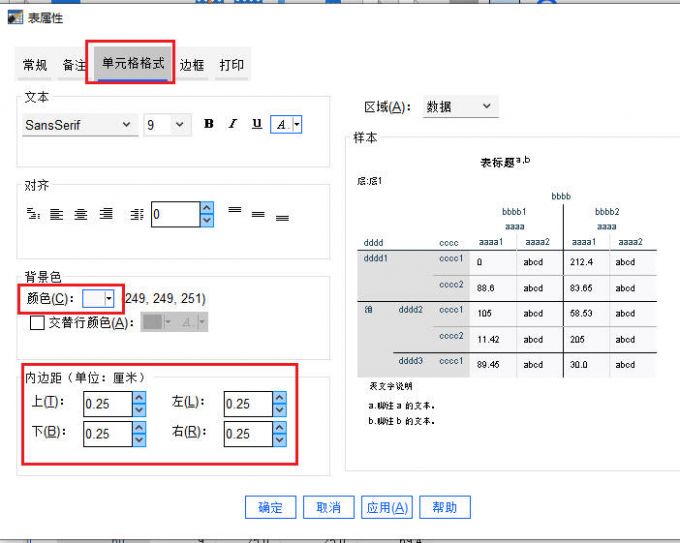Click the disabled alternate row color swatch
The width and height of the screenshot is (680, 543).
152,322
